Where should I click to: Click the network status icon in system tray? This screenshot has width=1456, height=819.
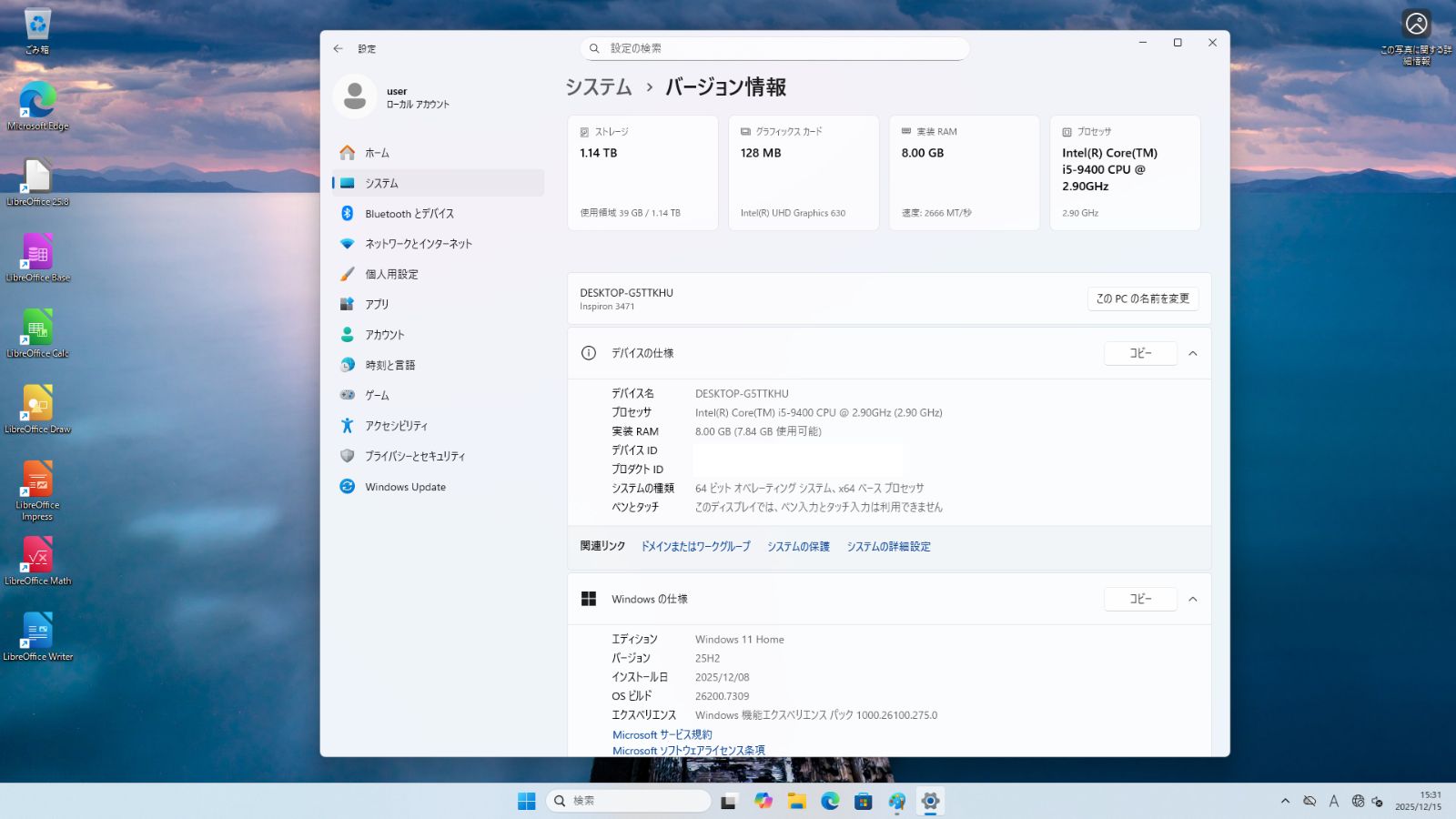[1359, 801]
